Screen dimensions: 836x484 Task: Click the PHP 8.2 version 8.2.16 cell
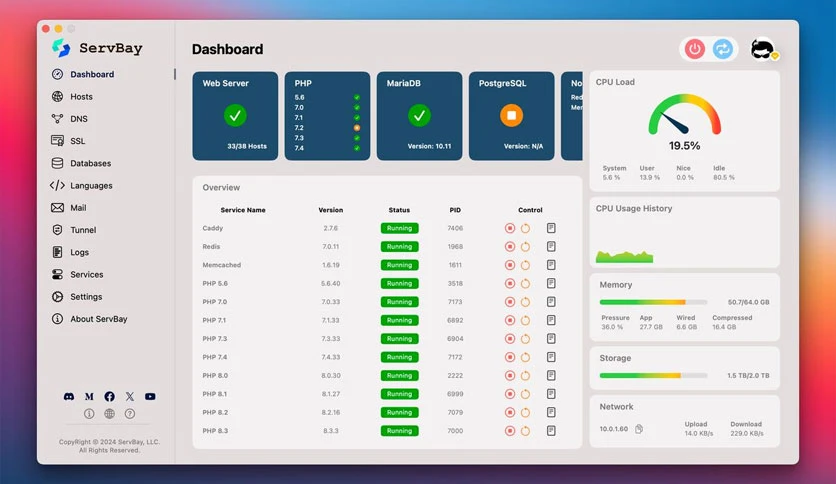(x=331, y=412)
